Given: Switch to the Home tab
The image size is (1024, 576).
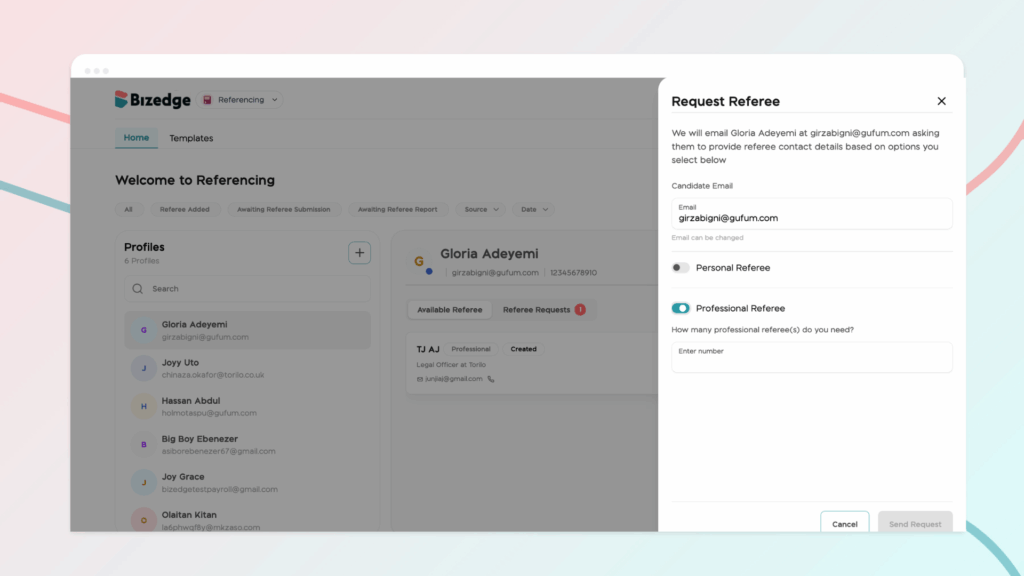Looking at the screenshot, I should click(x=136, y=138).
